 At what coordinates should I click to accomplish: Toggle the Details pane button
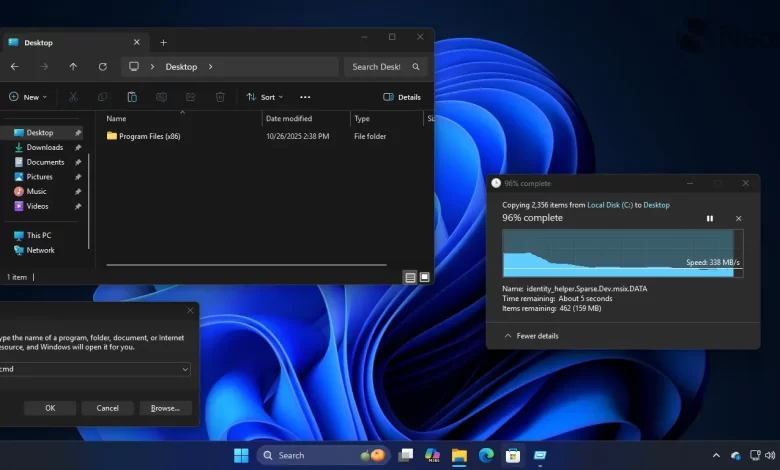[x=402, y=97]
